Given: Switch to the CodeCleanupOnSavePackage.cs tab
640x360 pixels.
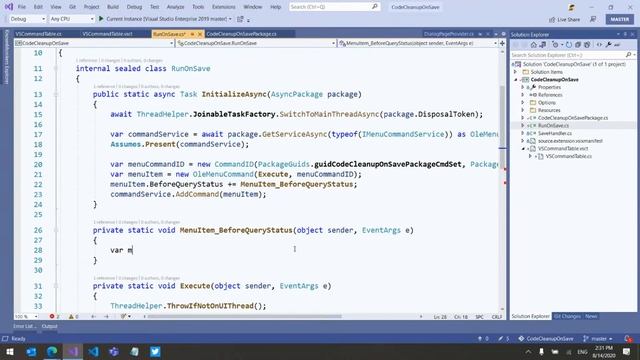Looking at the screenshot, I should pyautogui.click(x=241, y=34).
